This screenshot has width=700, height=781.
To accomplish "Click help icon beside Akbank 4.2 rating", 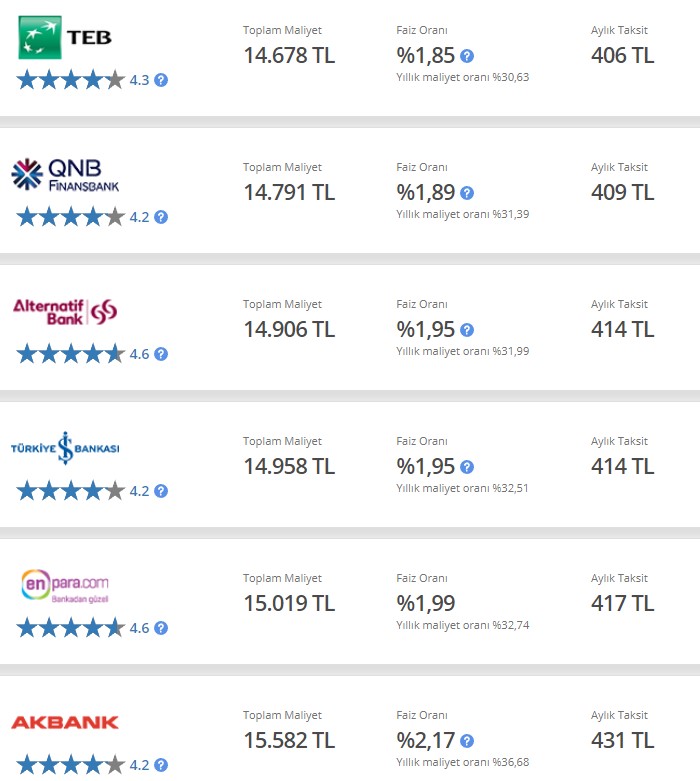I will point(161,765).
